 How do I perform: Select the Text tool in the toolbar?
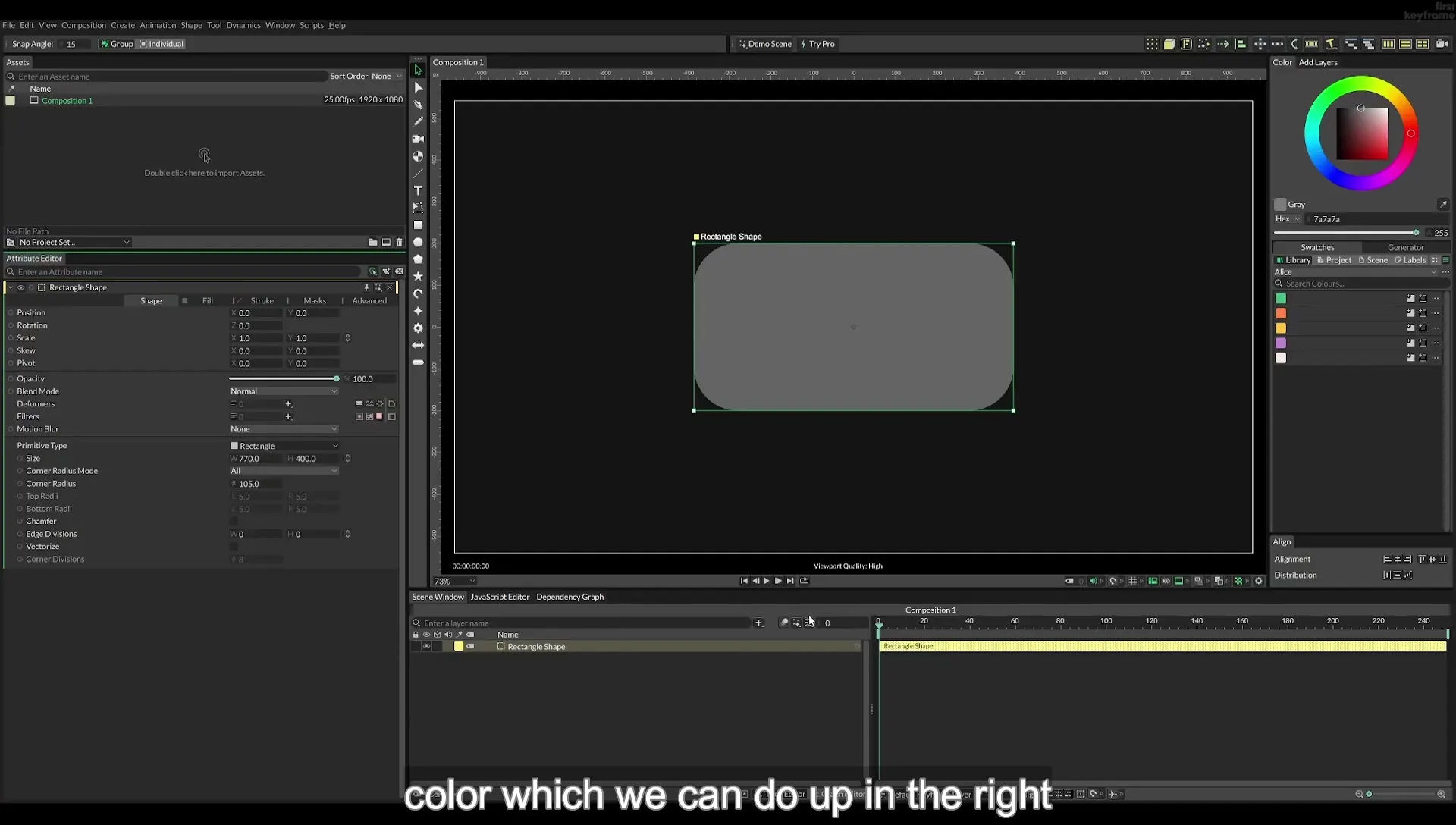tap(418, 190)
